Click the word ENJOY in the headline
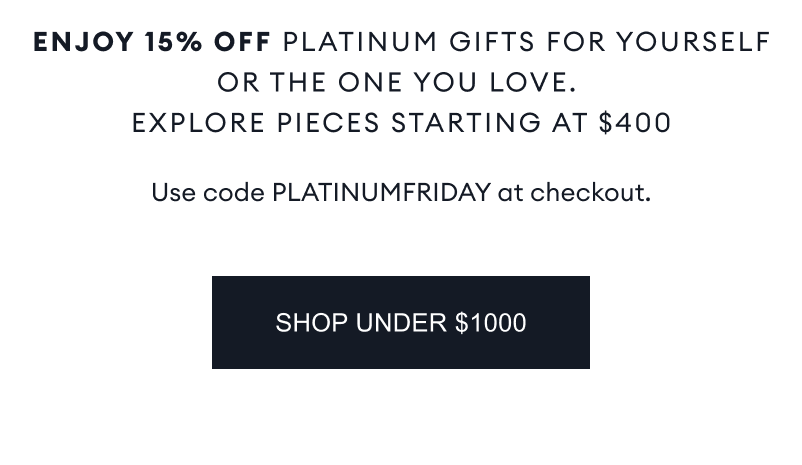This screenshot has height=465, width=802. [84, 42]
